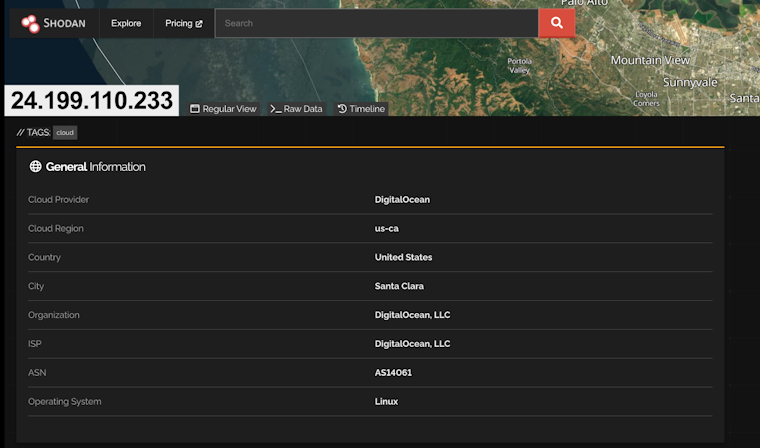Screen dimensions: 760x448
Task: Click Mountain View on the map
Action: pyautogui.click(x=650, y=60)
